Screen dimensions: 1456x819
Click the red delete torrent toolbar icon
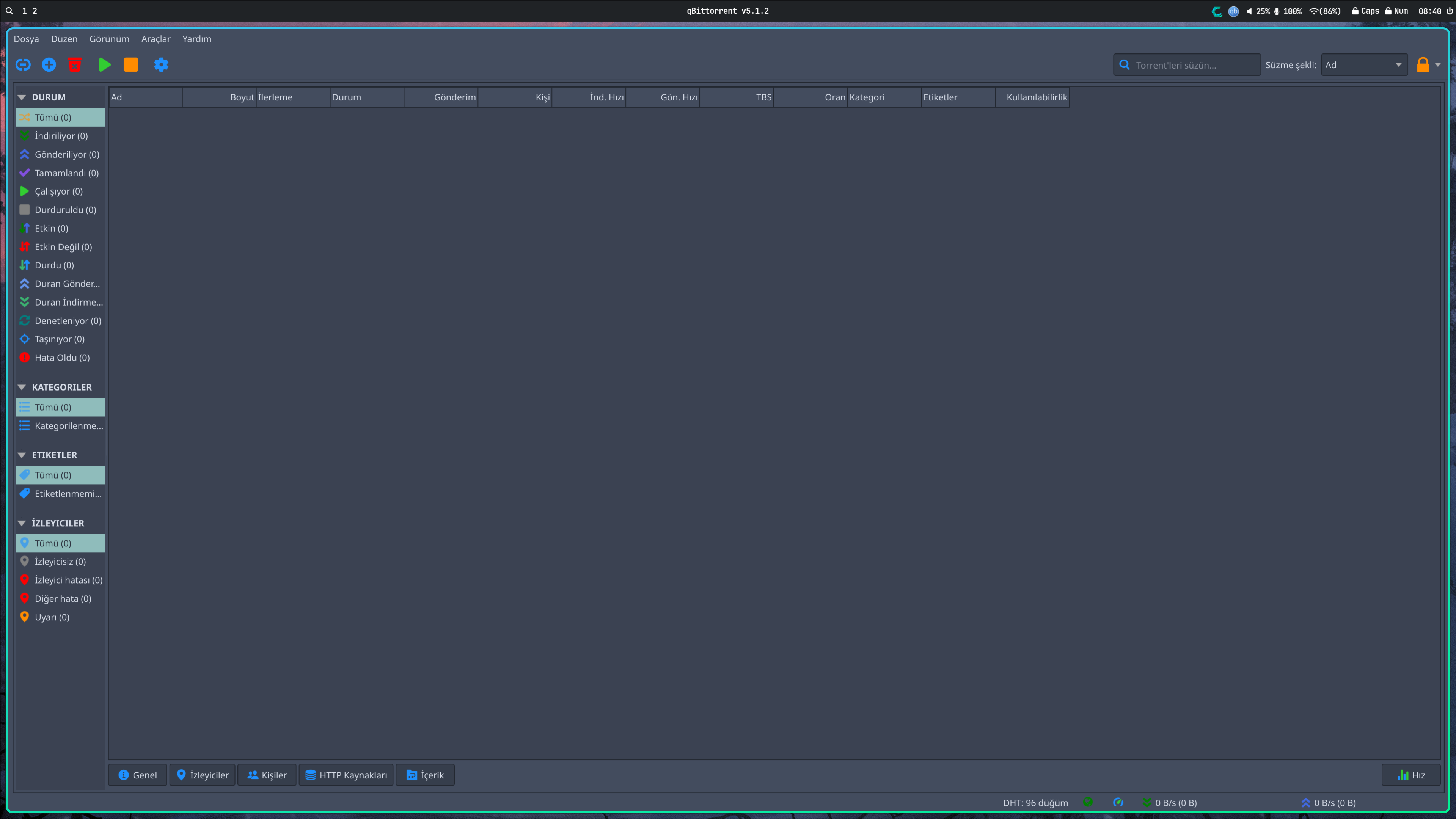pos(75,65)
